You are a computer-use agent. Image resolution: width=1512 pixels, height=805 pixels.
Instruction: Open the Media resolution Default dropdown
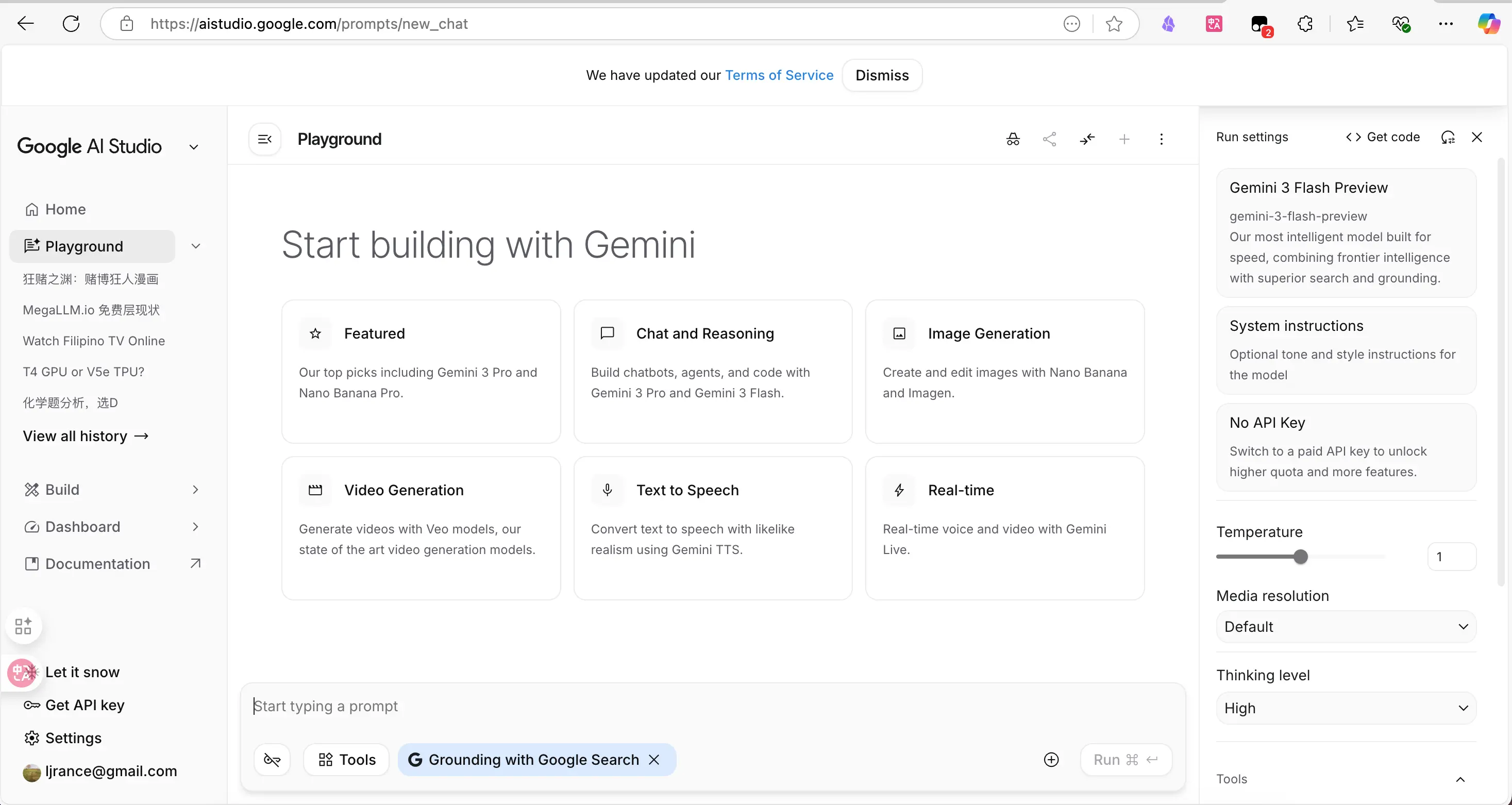point(1346,627)
